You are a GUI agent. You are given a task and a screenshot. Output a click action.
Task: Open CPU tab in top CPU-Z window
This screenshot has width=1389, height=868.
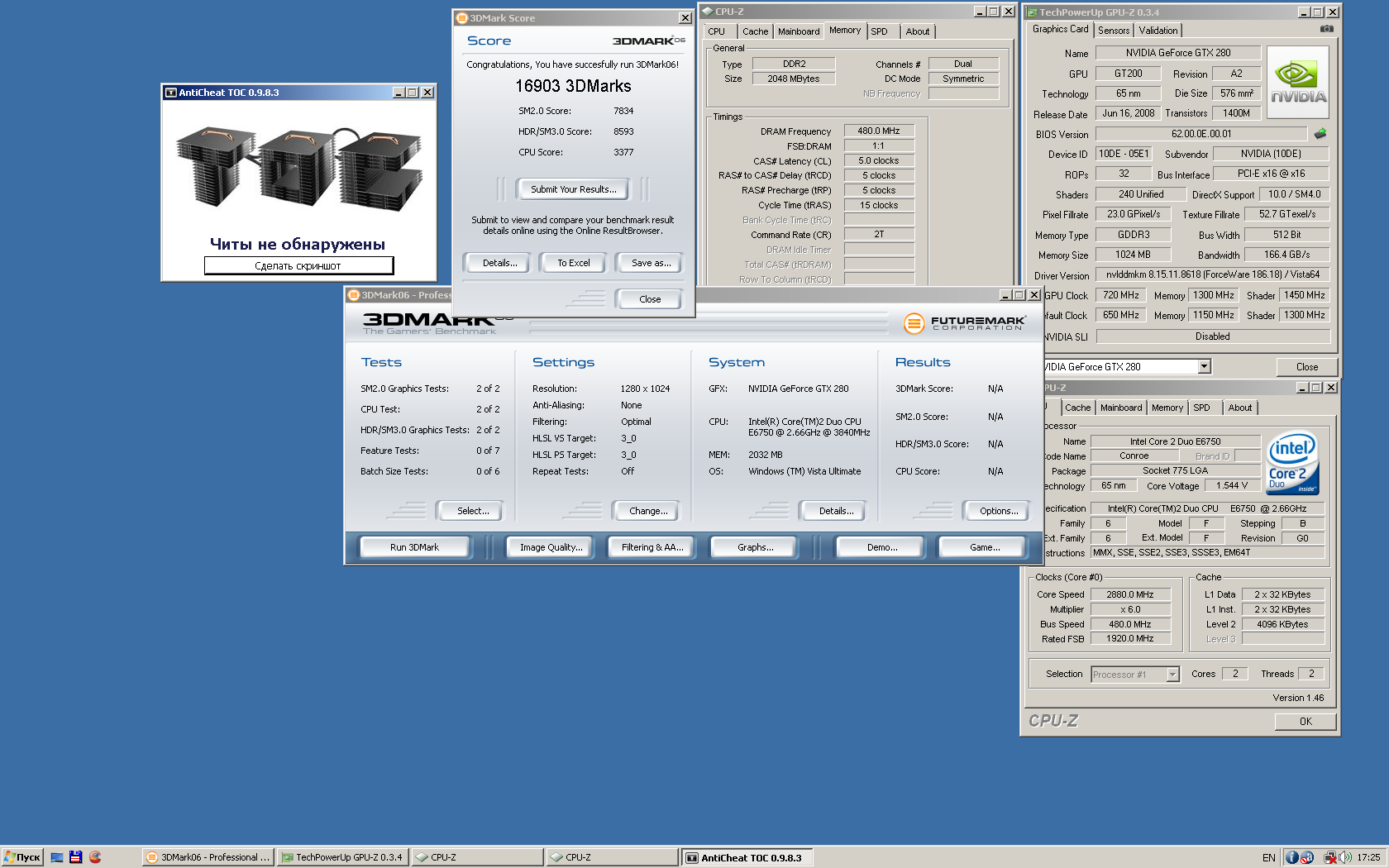point(717,31)
